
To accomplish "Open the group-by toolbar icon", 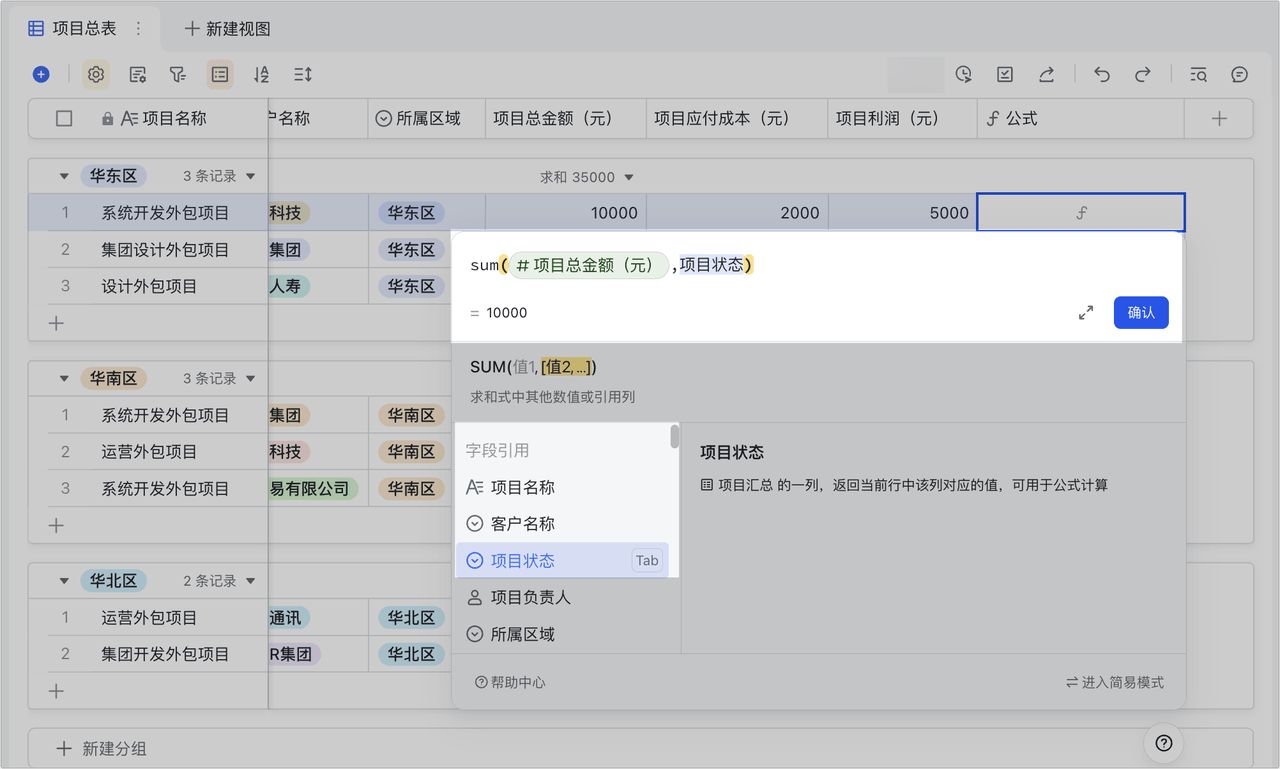I will coord(220,74).
